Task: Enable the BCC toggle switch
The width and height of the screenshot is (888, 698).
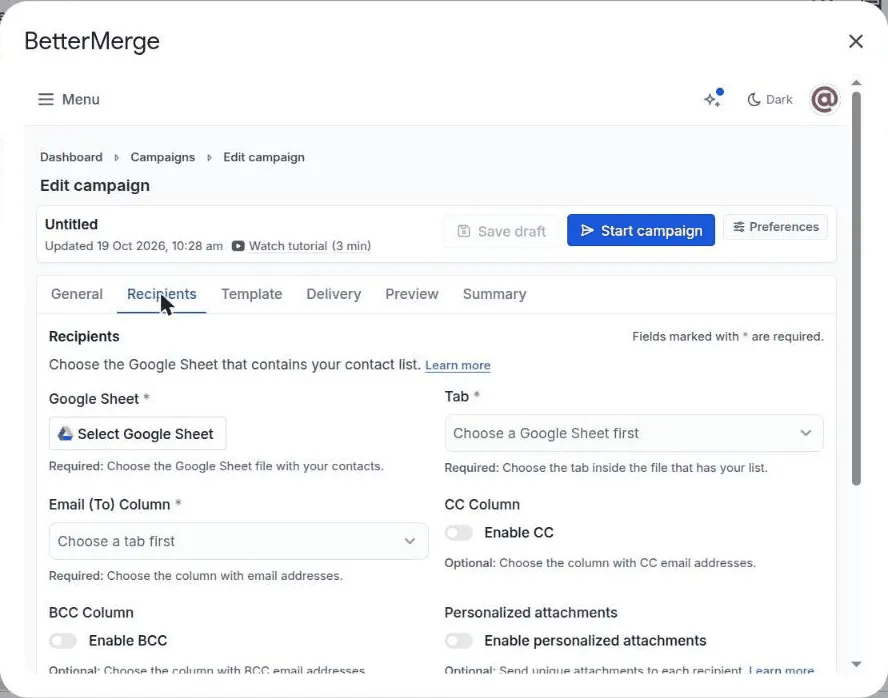Action: [x=63, y=641]
